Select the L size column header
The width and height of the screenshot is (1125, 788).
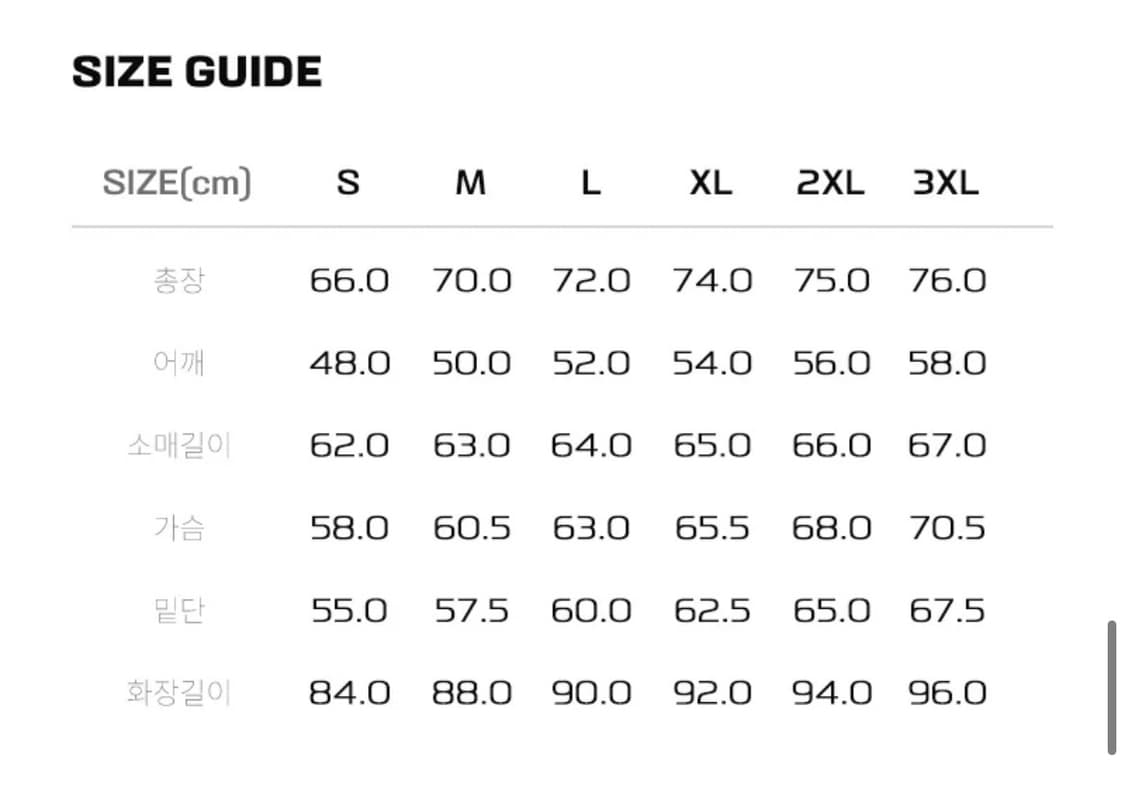[591, 183]
